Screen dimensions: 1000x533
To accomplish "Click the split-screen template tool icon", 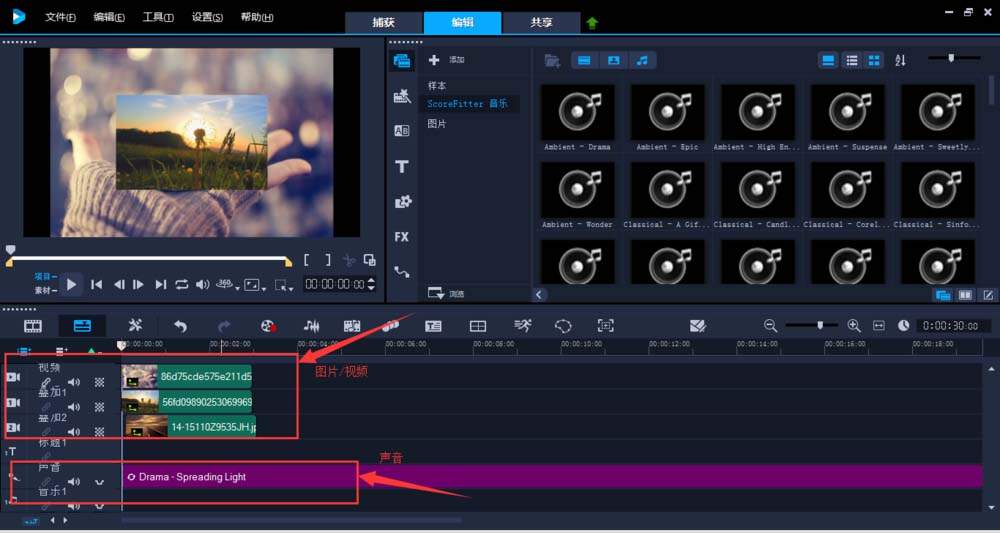I will (x=478, y=326).
